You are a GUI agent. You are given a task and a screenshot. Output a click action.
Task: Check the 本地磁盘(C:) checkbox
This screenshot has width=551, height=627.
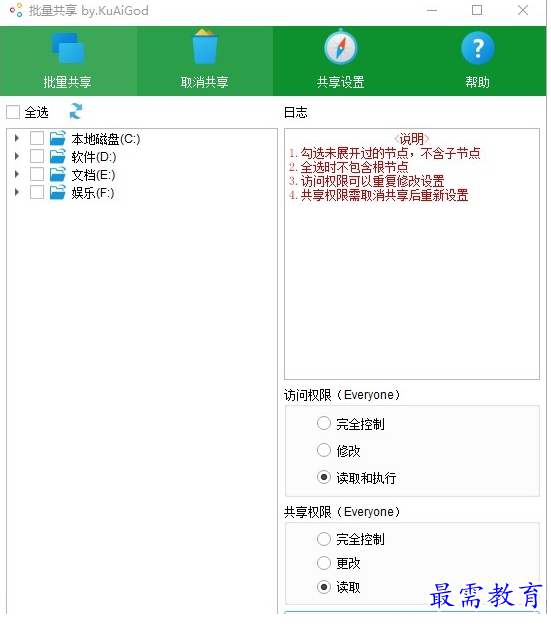(37, 138)
